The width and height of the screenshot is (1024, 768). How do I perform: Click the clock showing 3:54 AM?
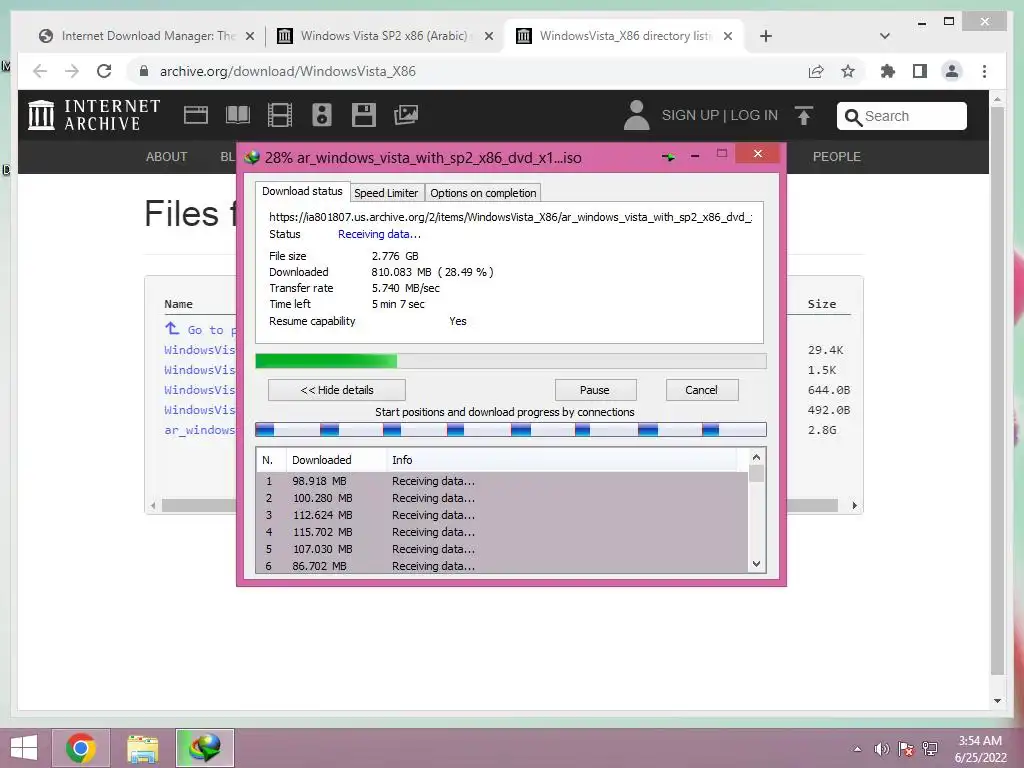pyautogui.click(x=980, y=748)
